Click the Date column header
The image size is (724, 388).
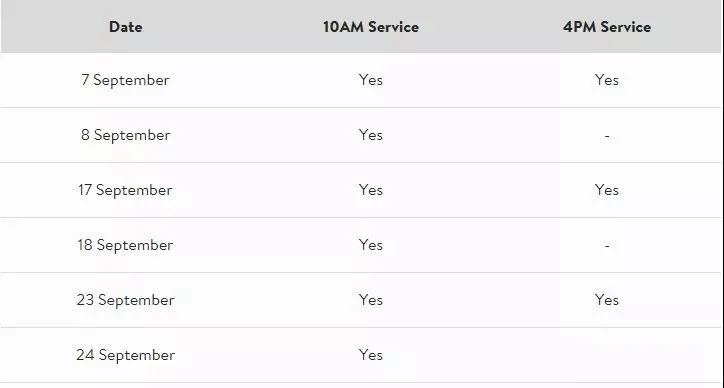[x=126, y=27]
